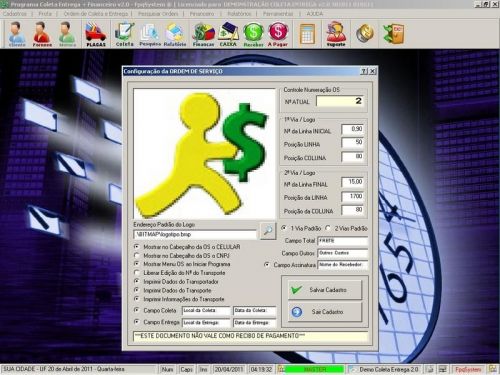Click the Nº ATUAL number field
This screenshot has width=500, height=375.
pos(340,101)
